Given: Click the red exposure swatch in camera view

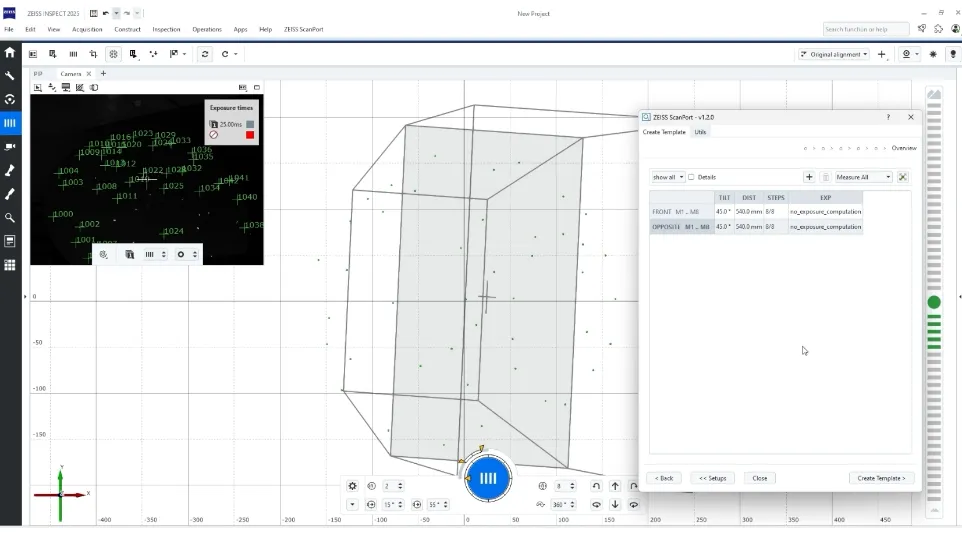Looking at the screenshot, I should 250,135.
